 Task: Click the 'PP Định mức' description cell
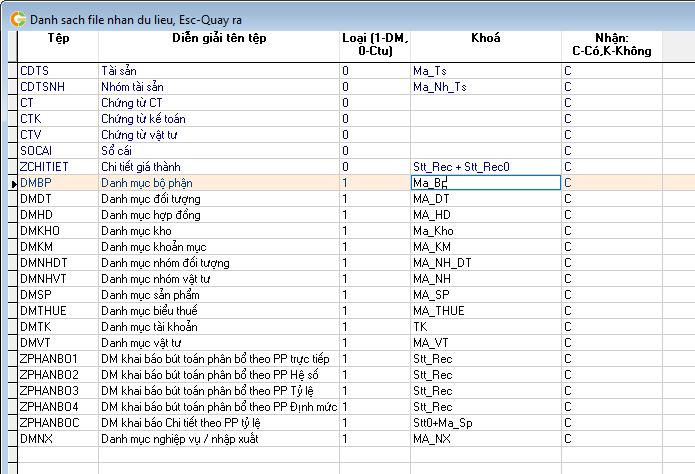[219, 406]
